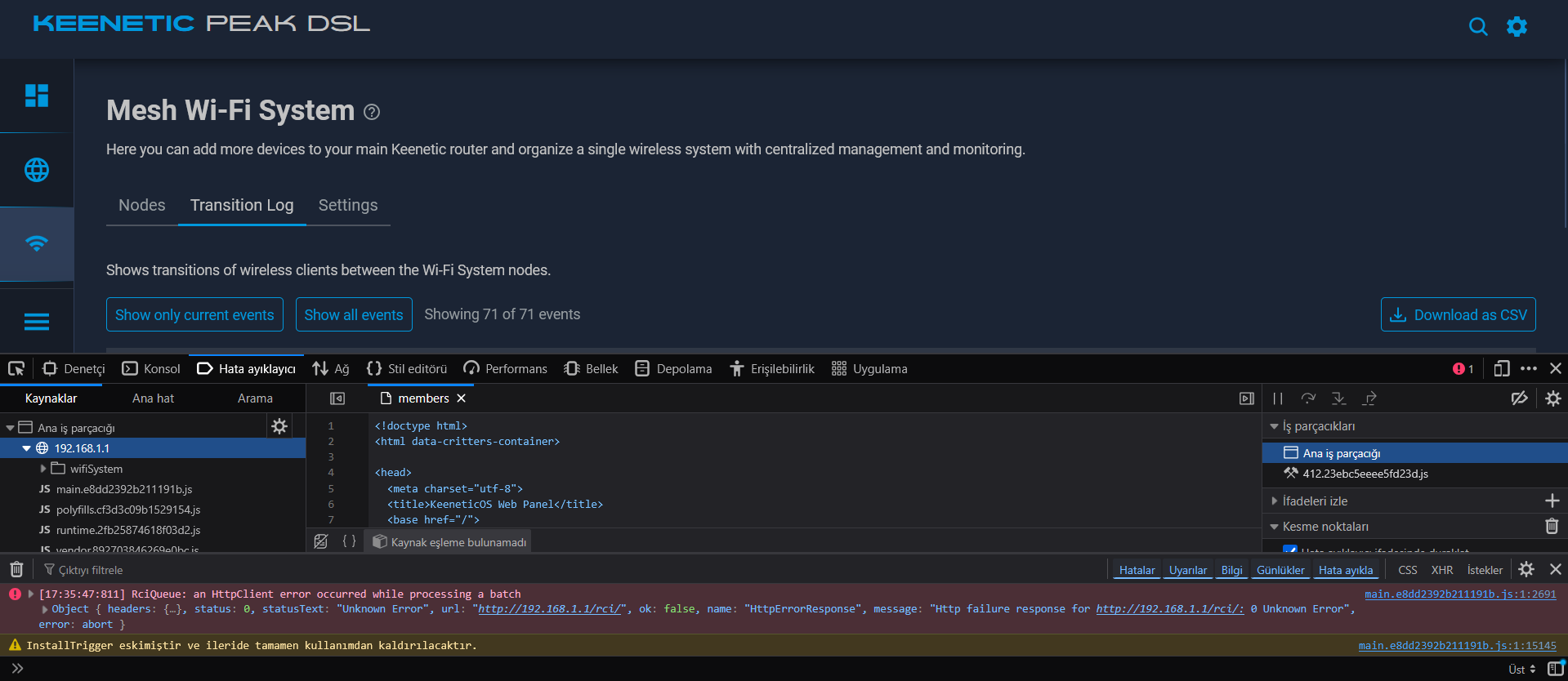This screenshot has height=681, width=1568.
Task: Pretty print source with braces icon
Action: click(x=349, y=541)
